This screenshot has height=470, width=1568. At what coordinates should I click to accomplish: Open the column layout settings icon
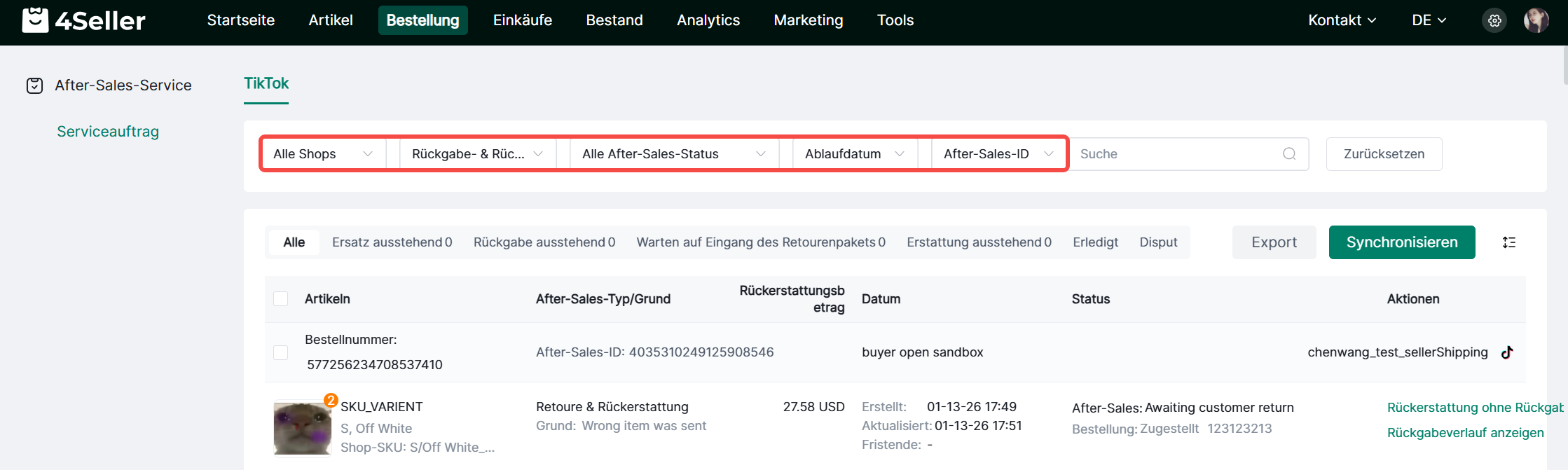1509,242
